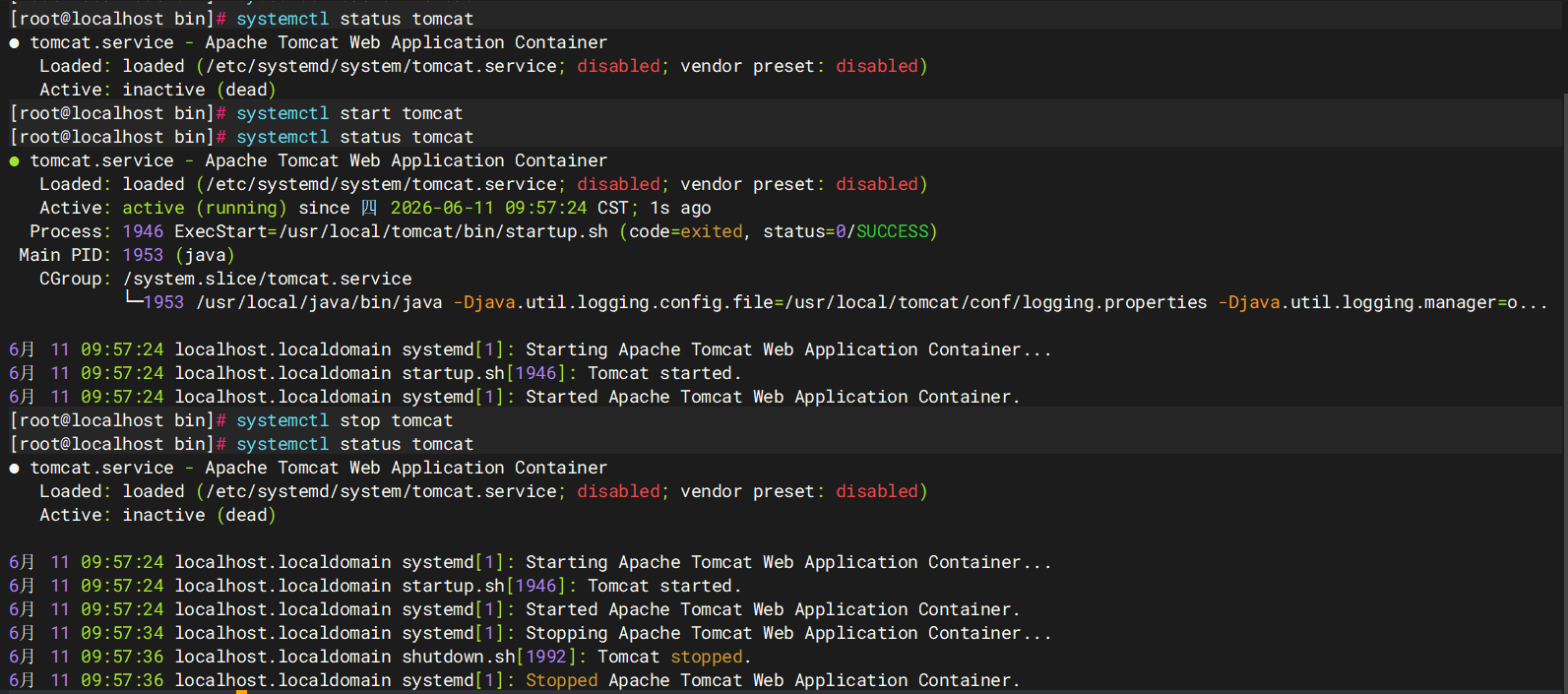Screen dimensions: 1568x694
Task: Click the green 'SUCCESS' status word
Action: point(893,231)
